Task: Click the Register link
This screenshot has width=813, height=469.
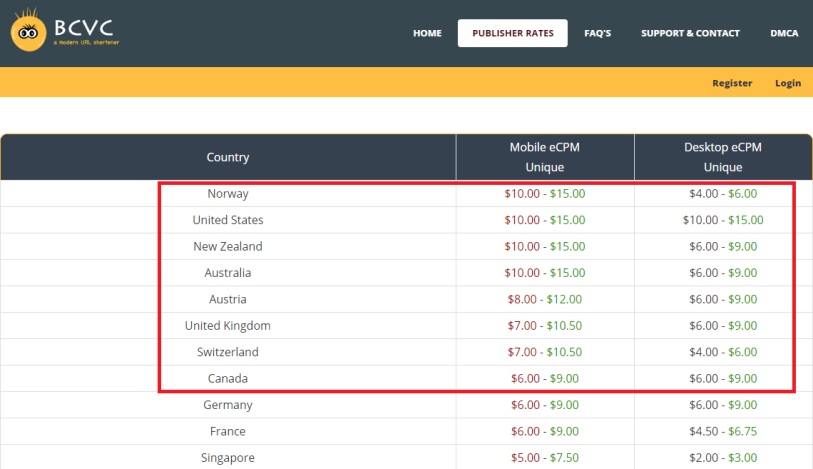Action: coord(732,83)
